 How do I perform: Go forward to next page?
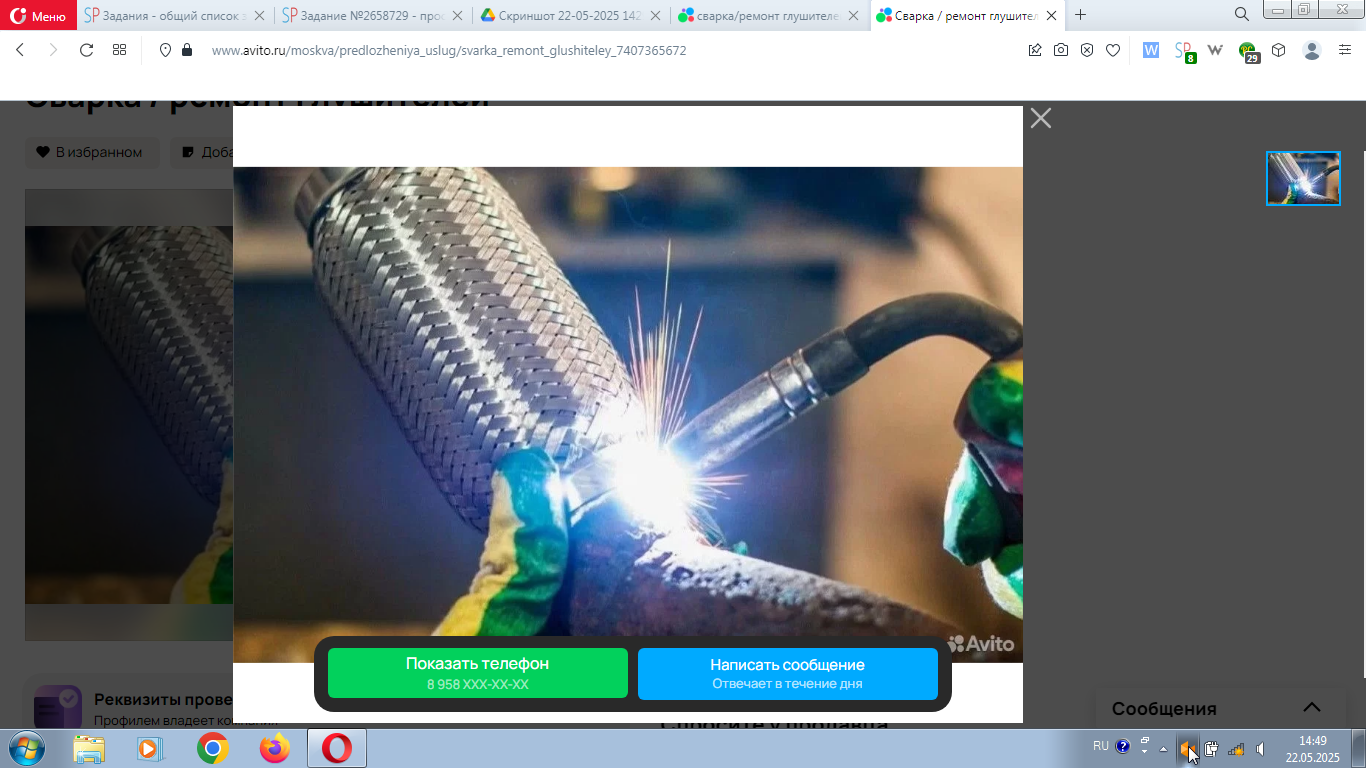tap(54, 50)
